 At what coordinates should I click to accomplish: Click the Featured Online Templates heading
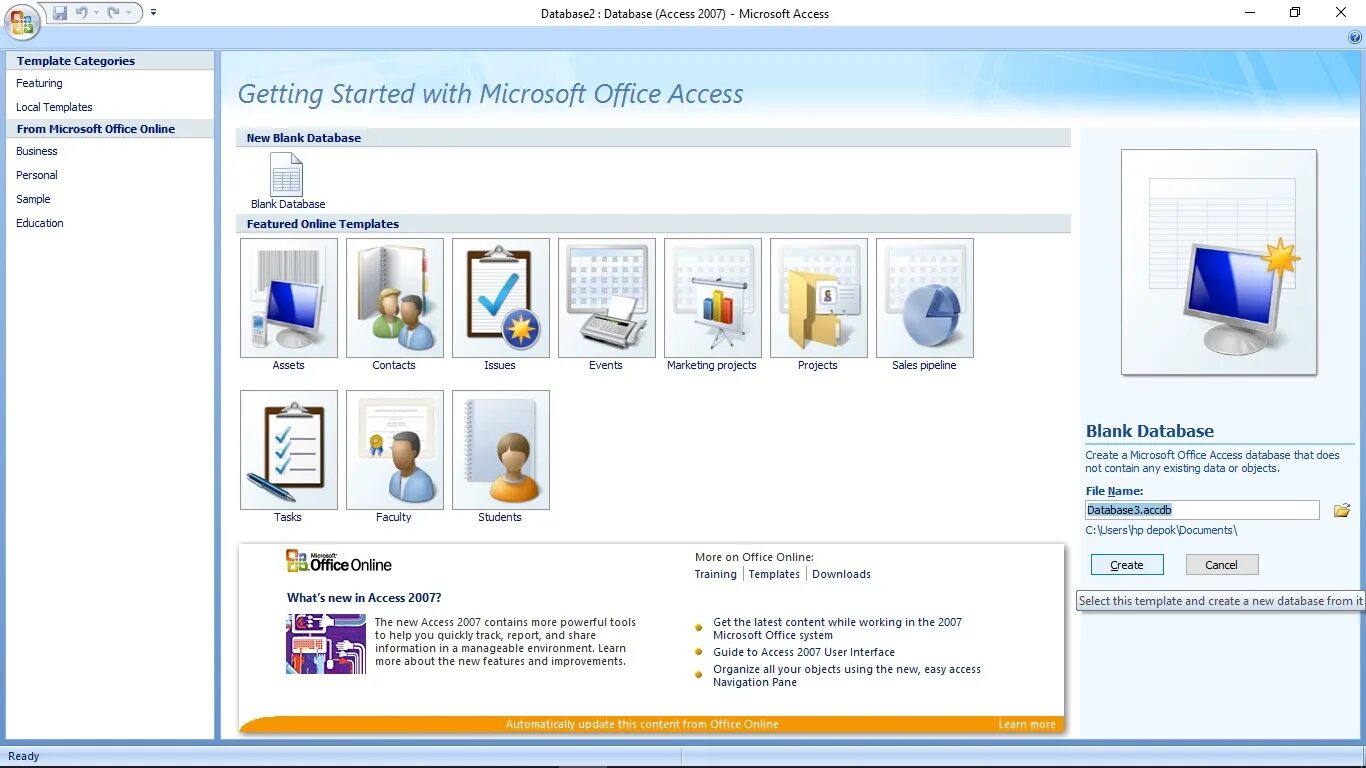coord(323,224)
